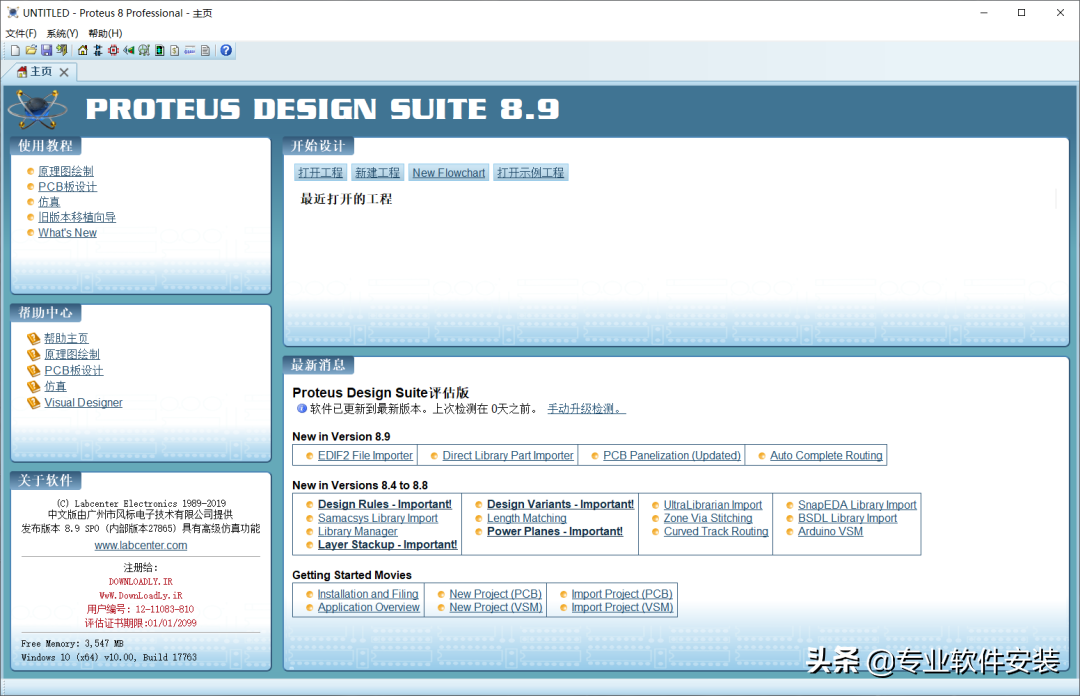Click the New Flowchart button
The height and width of the screenshot is (696, 1080).
[448, 171]
